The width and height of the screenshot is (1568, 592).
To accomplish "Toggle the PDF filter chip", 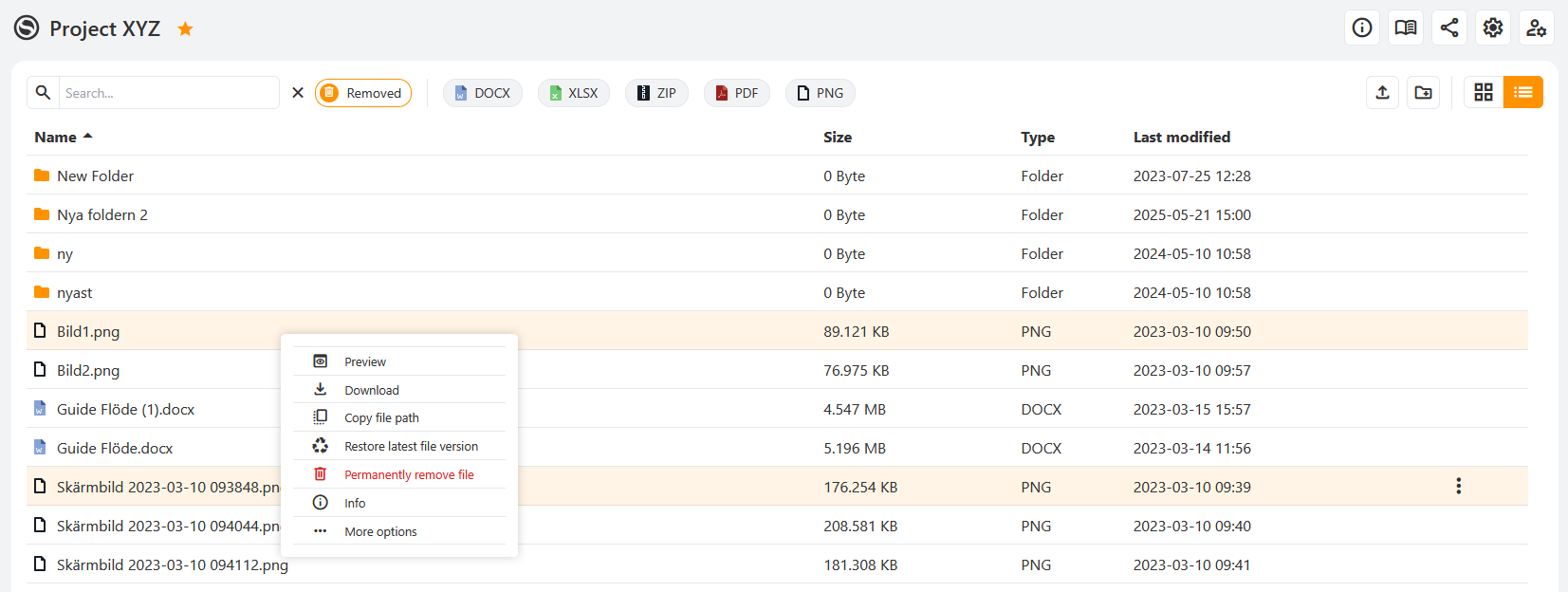I will (737, 93).
